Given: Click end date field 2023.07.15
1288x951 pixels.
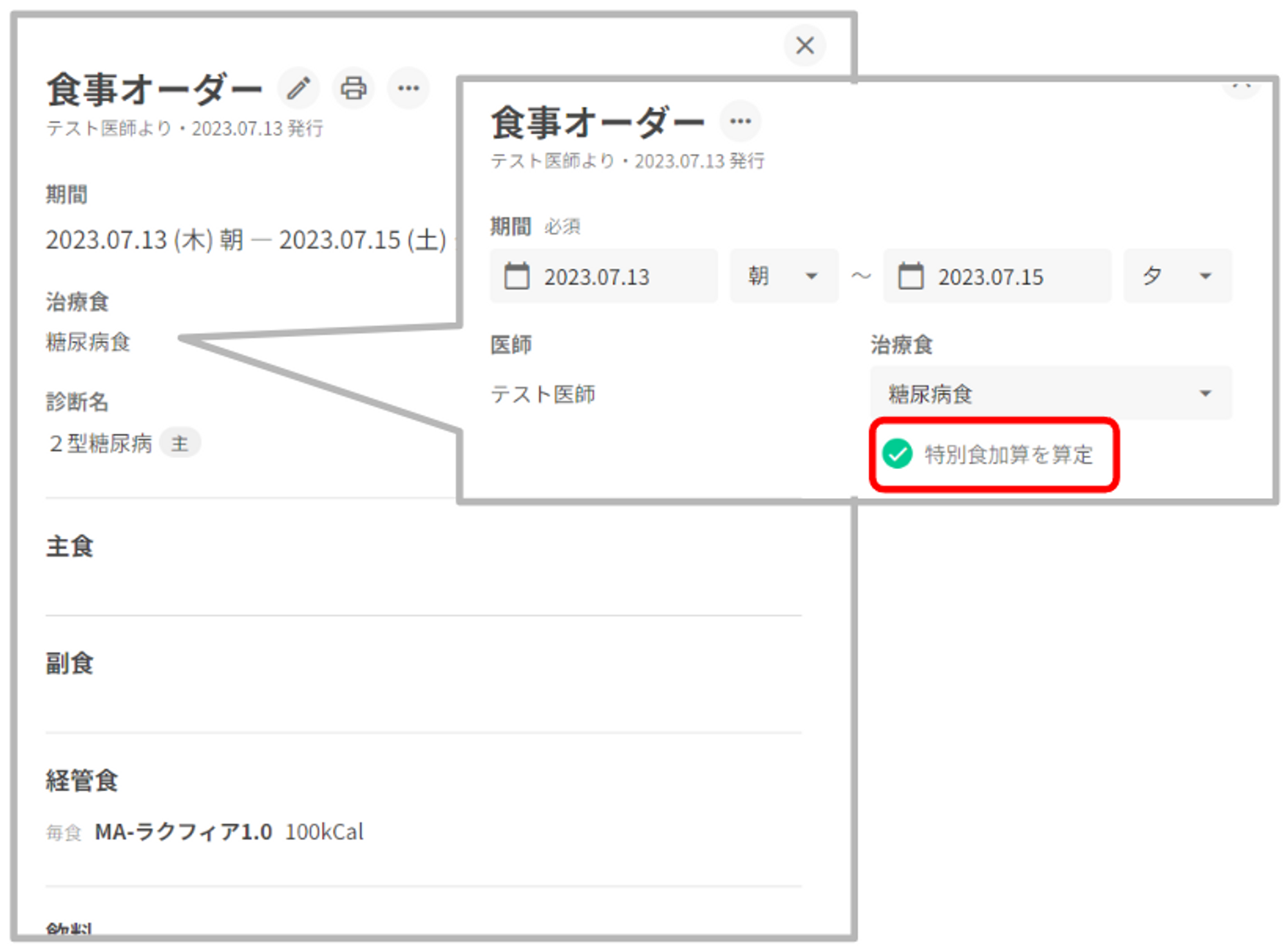Looking at the screenshot, I should pyautogui.click(x=990, y=277).
